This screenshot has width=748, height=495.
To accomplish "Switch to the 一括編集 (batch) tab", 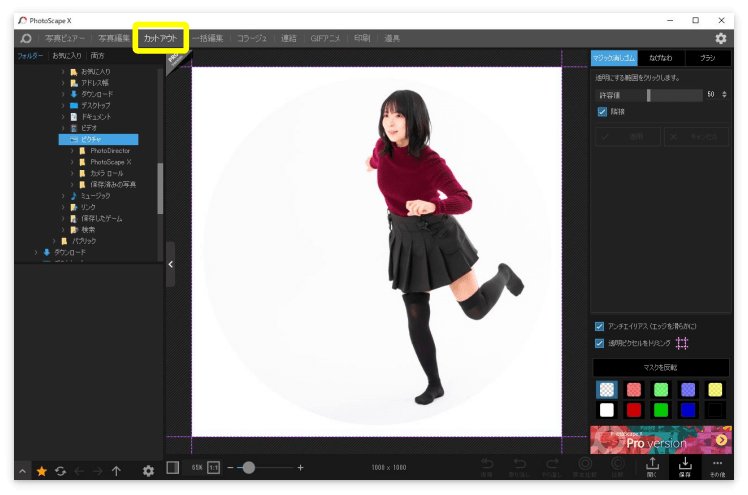I will tap(208, 38).
